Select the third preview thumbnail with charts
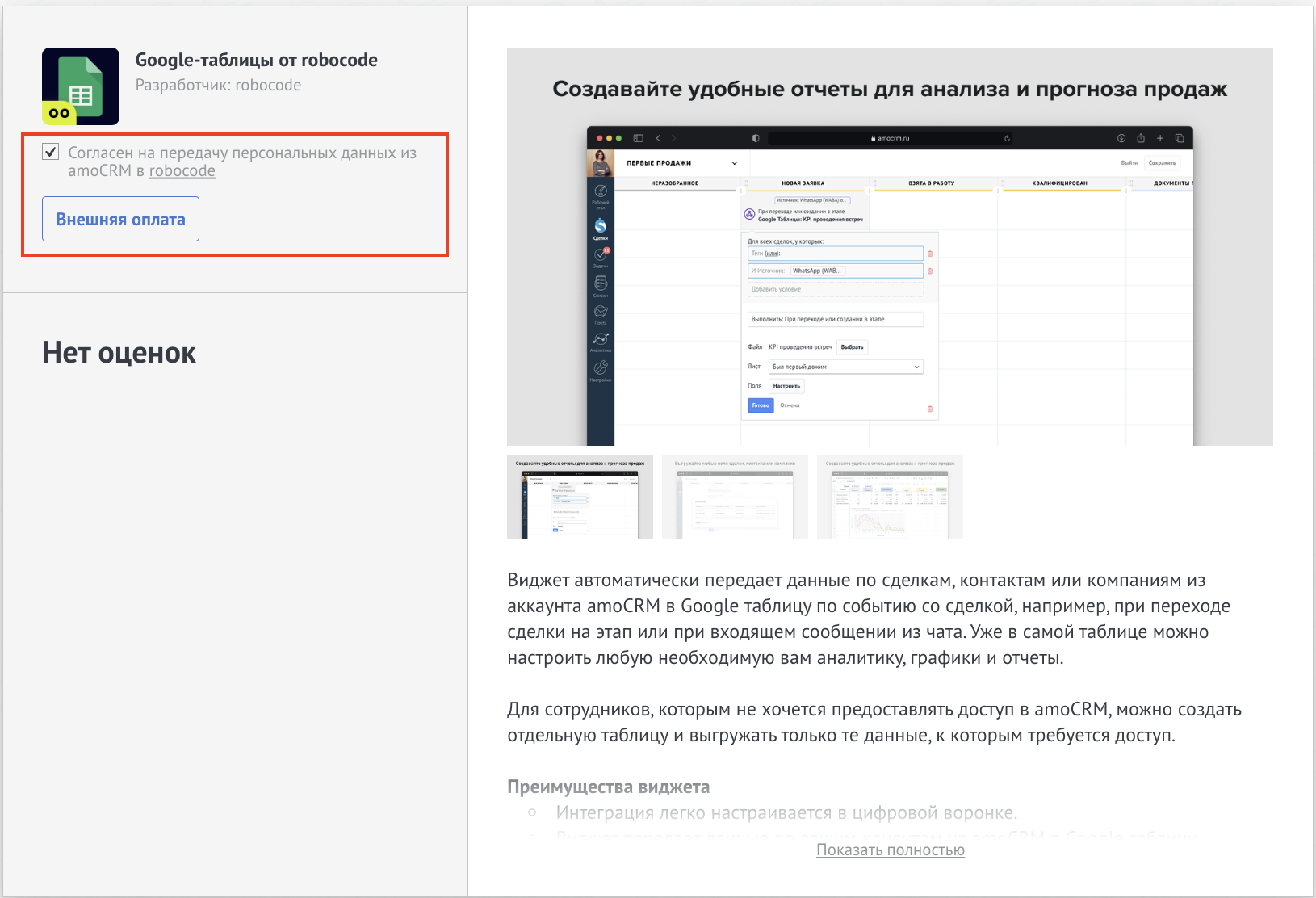Screen dimensions: 1316x898 [890, 497]
